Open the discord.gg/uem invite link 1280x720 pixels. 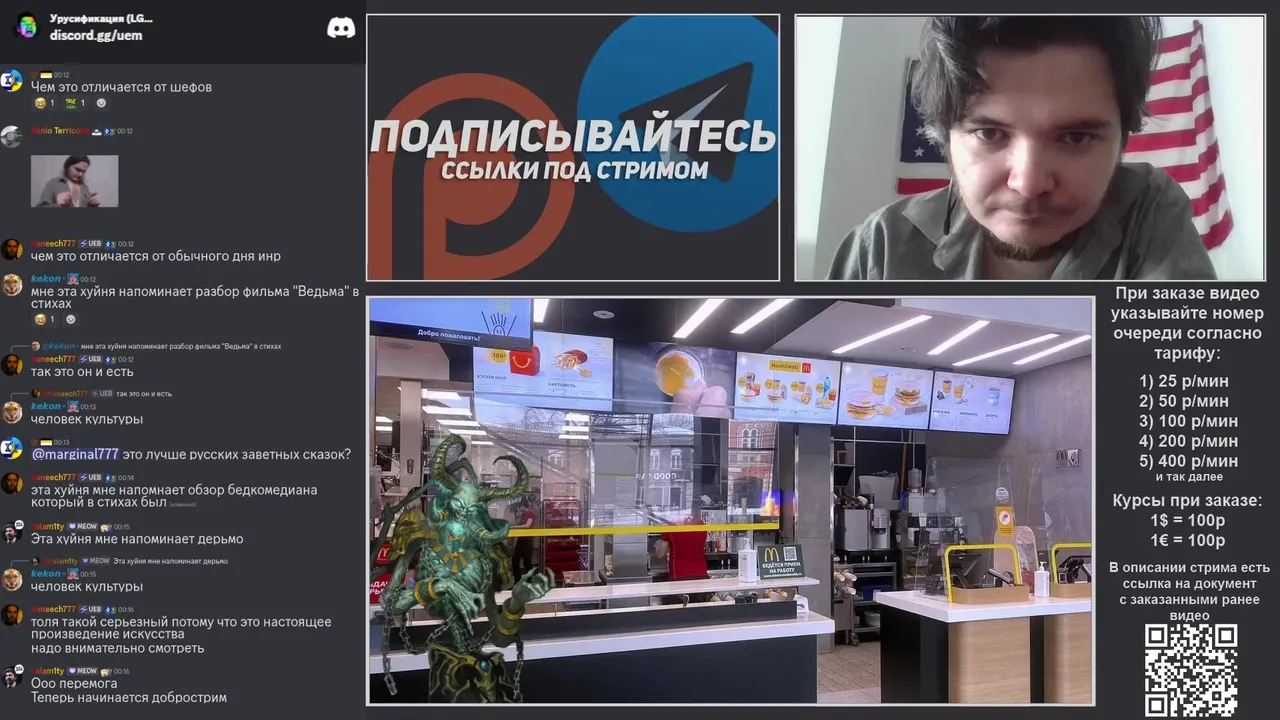point(96,35)
